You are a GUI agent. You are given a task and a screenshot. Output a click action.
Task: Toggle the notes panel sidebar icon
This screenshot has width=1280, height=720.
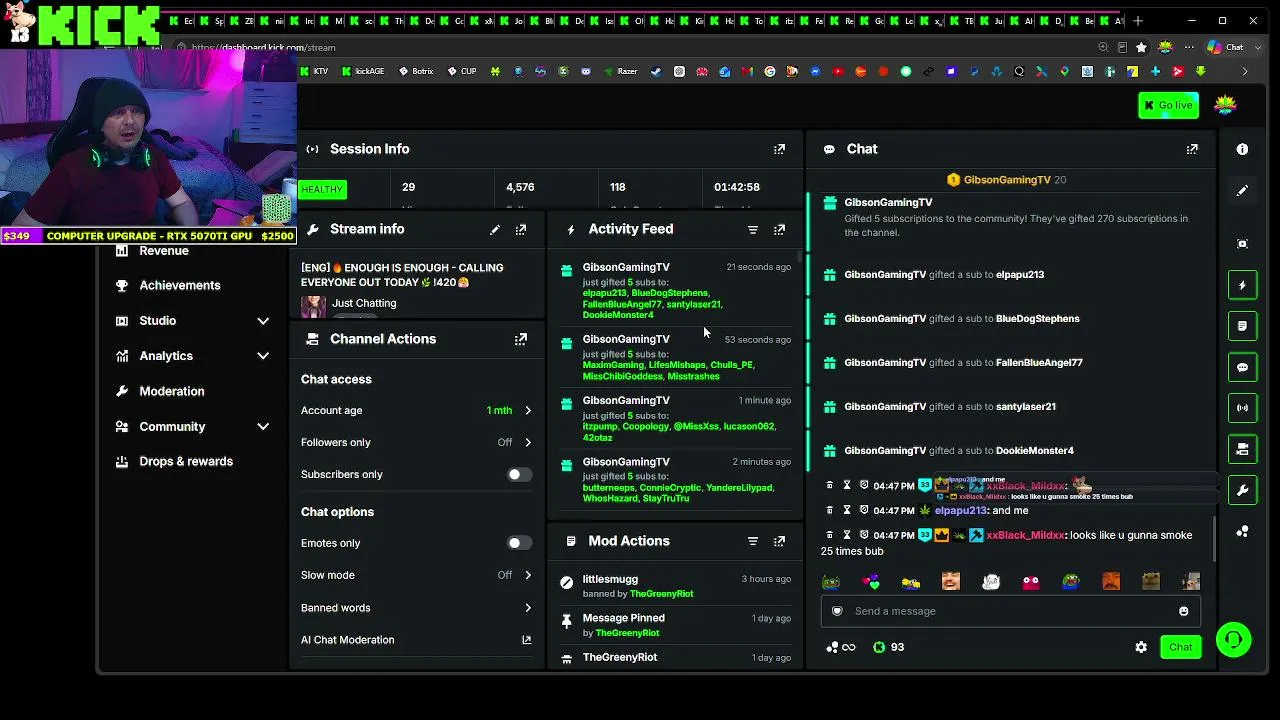pyautogui.click(x=1242, y=326)
